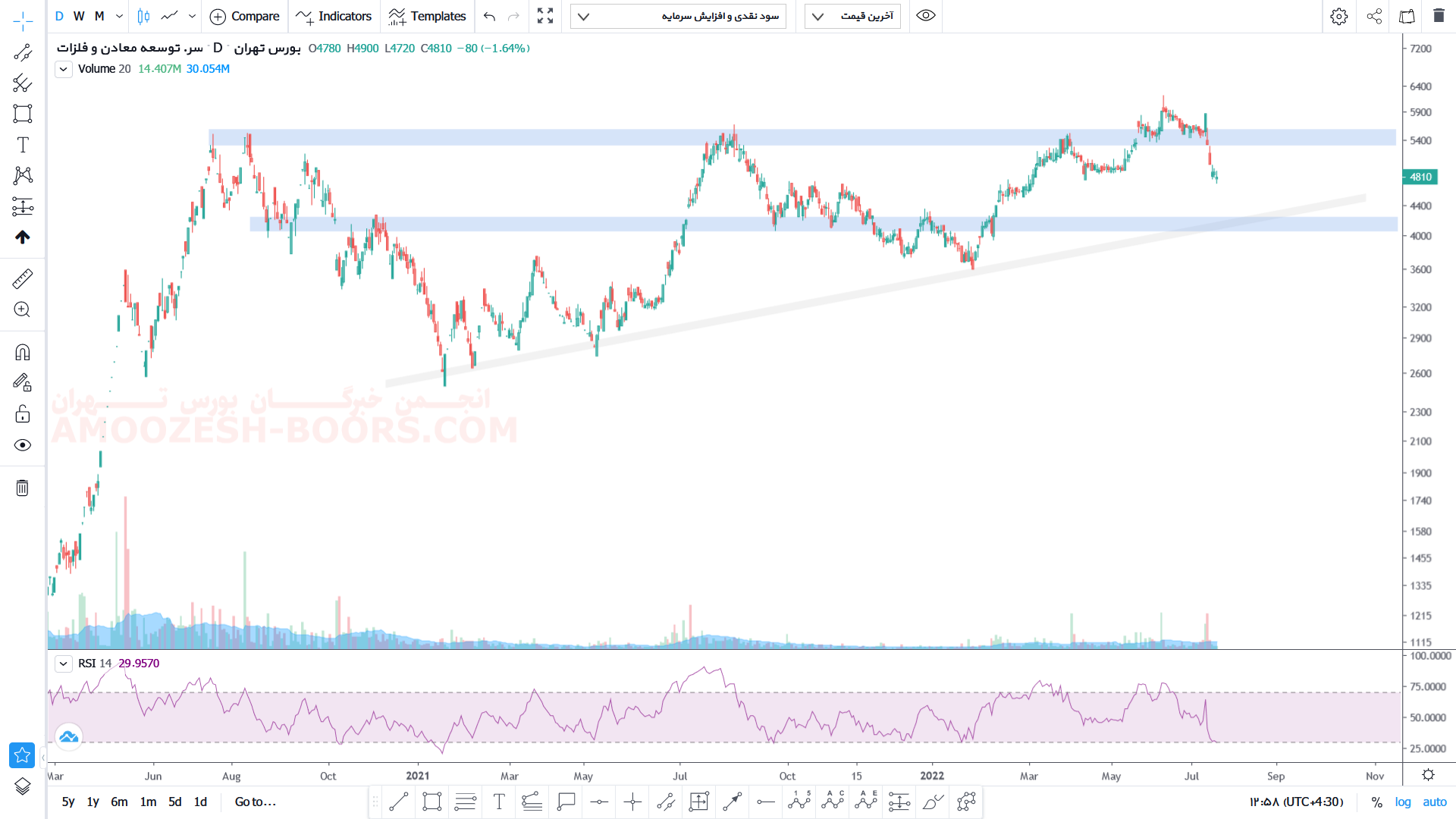The height and width of the screenshot is (819, 1456).
Task: Select the text annotation tool in left sidebar
Action: [x=23, y=145]
